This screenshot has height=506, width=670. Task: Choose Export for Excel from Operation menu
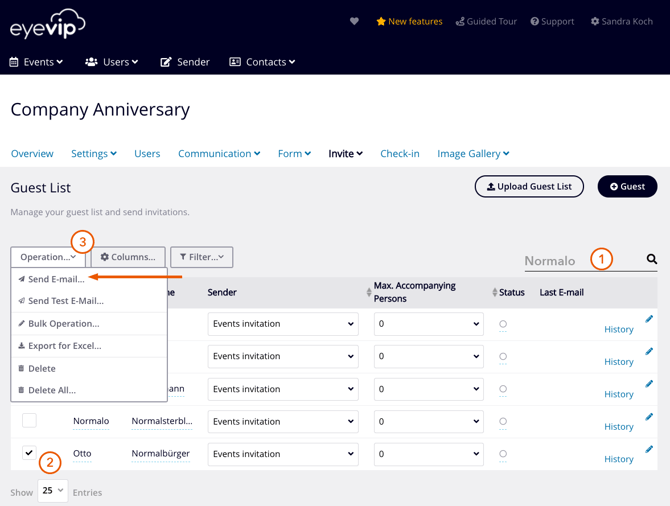64,346
